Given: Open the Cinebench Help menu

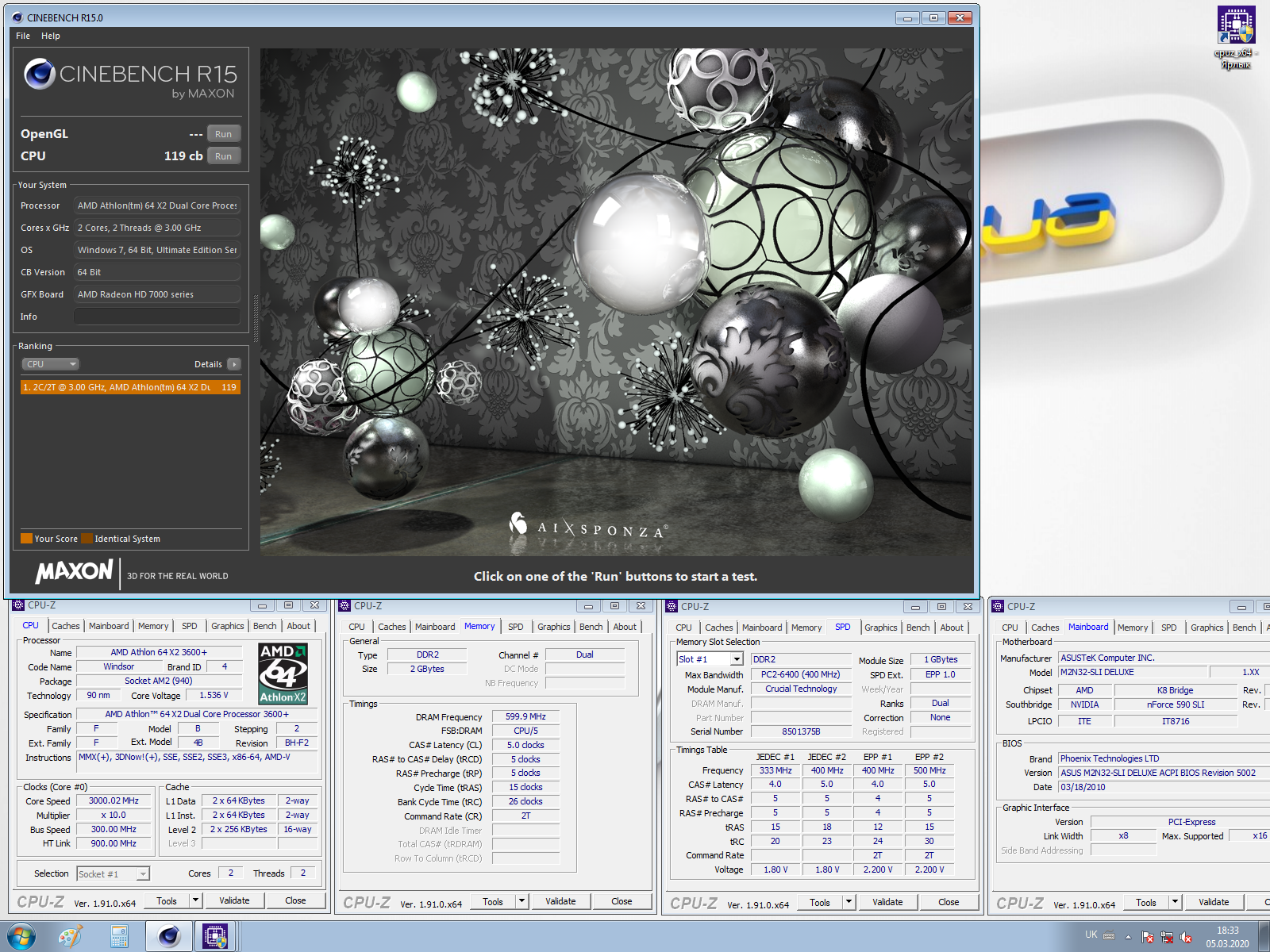Looking at the screenshot, I should 51,36.
